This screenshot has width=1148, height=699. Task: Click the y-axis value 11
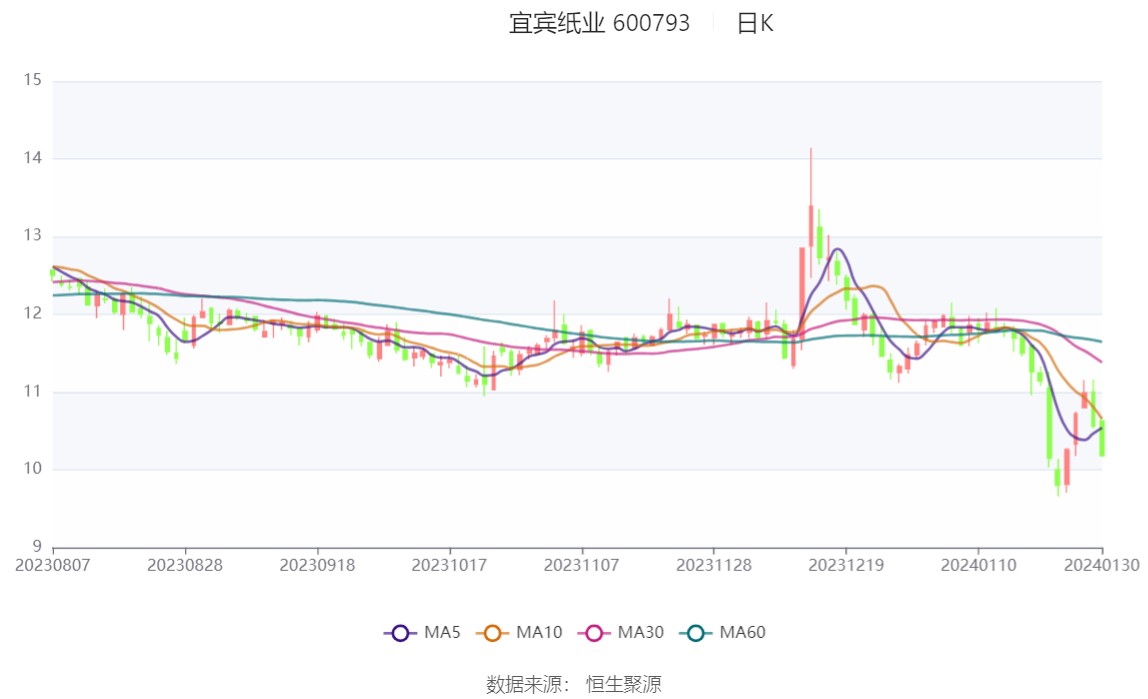click(32, 392)
